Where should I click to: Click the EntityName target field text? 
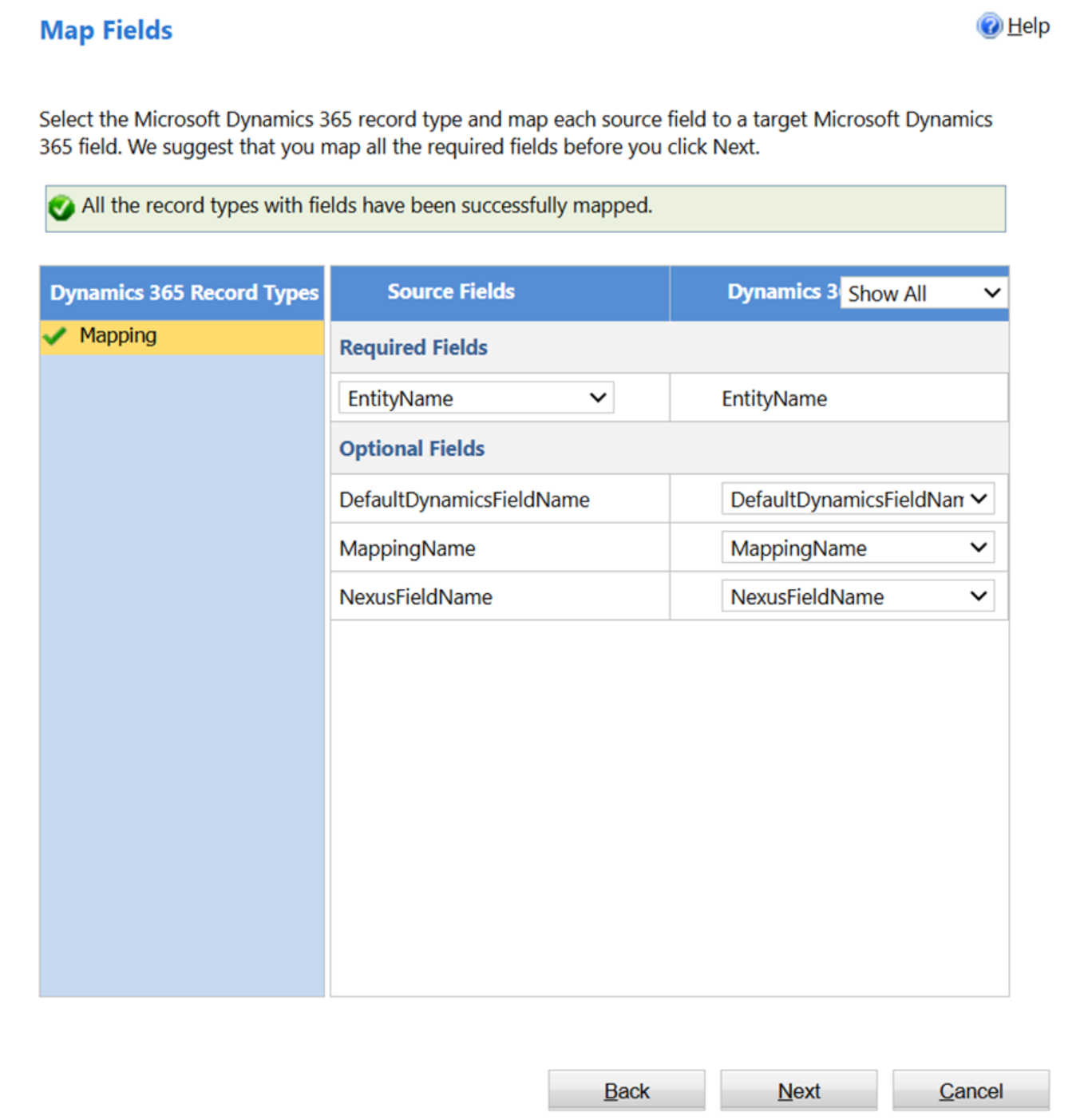774,399
